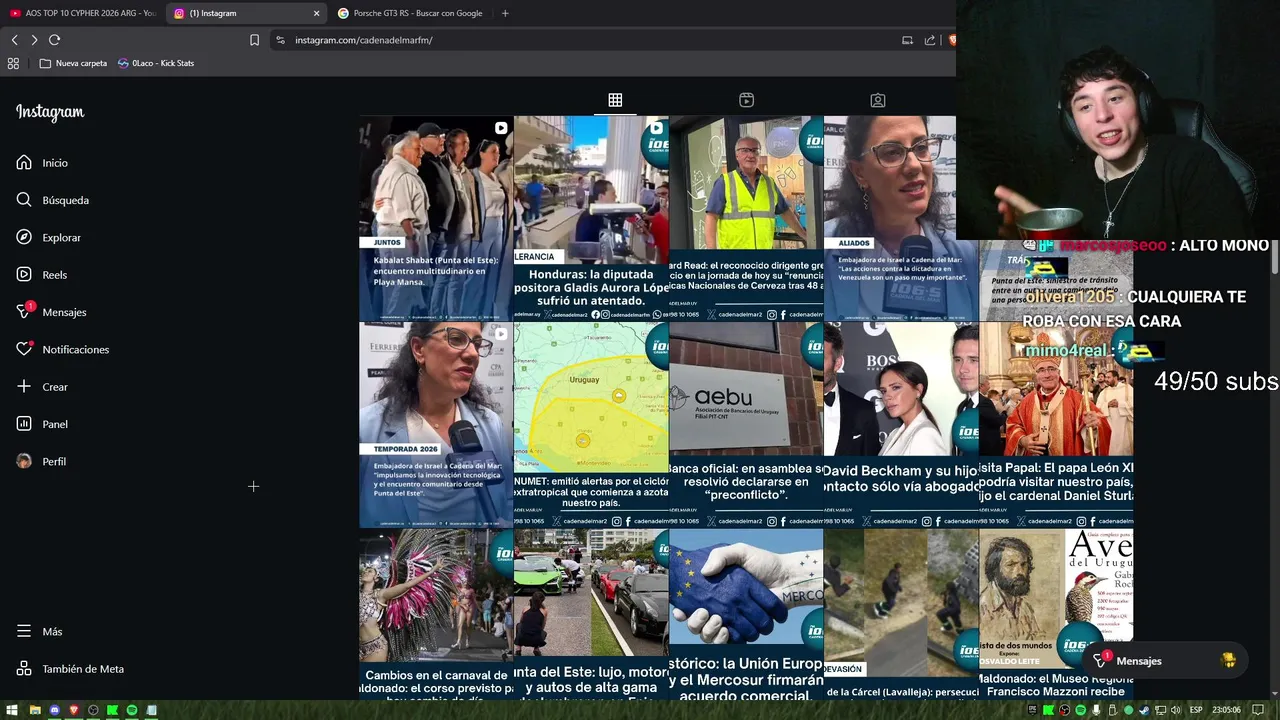1280x720 pixels.
Task: Open the post with man in yellow vest
Action: tap(746, 218)
